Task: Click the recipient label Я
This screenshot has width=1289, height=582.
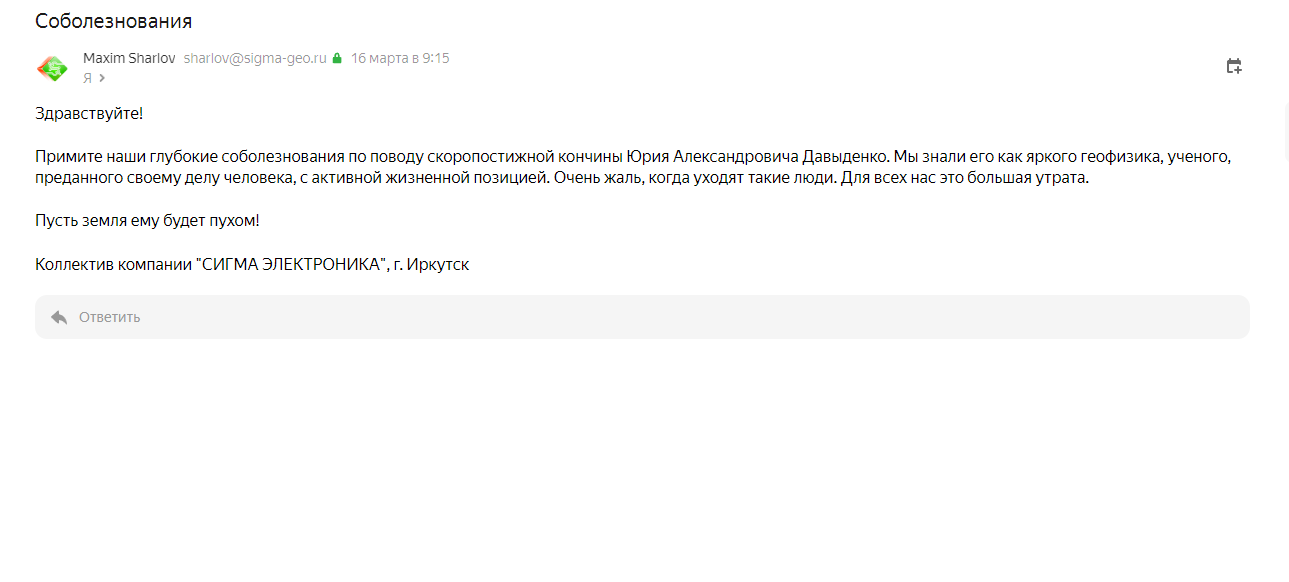Action: click(x=88, y=78)
